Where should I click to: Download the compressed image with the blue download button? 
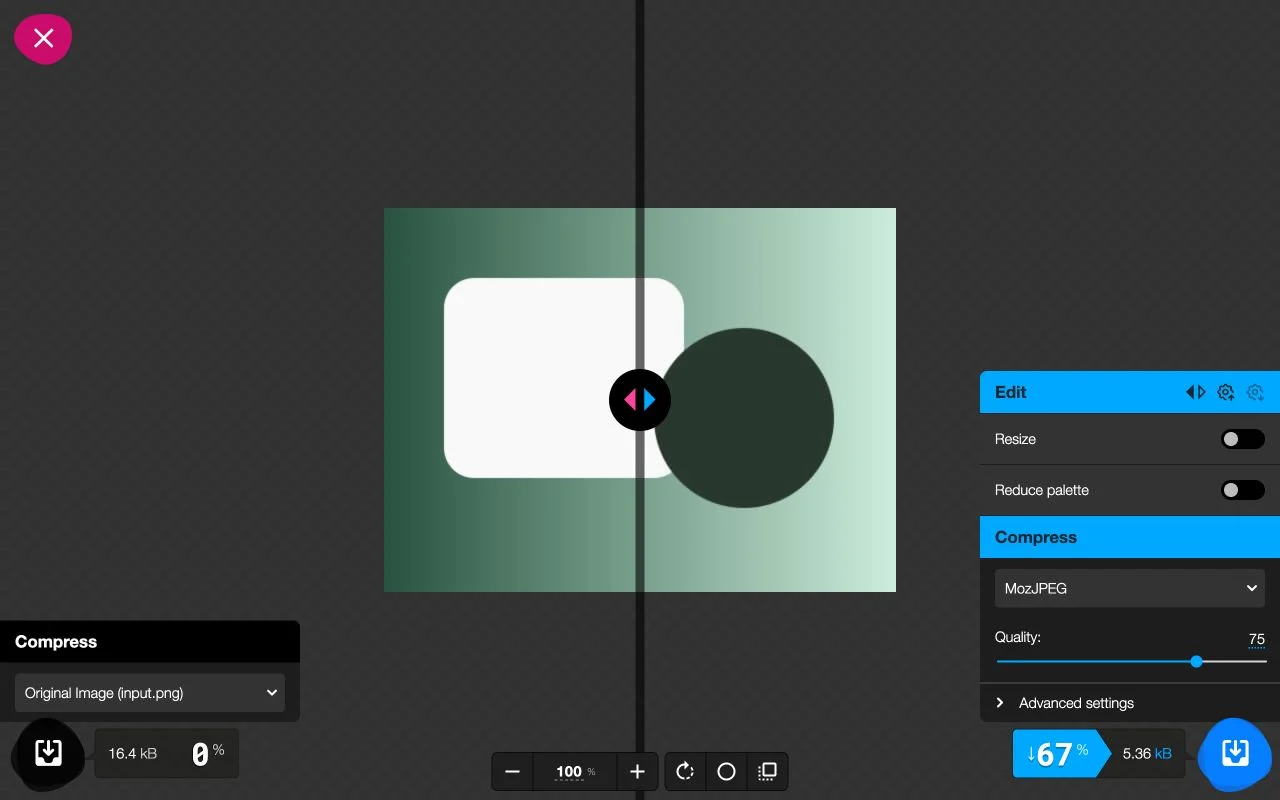[x=1236, y=753]
